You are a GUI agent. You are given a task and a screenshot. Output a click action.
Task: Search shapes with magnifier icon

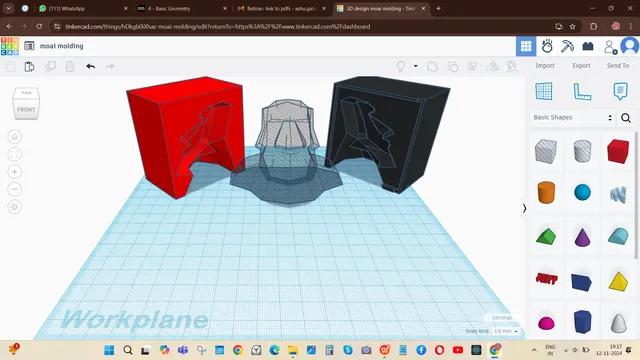point(626,118)
